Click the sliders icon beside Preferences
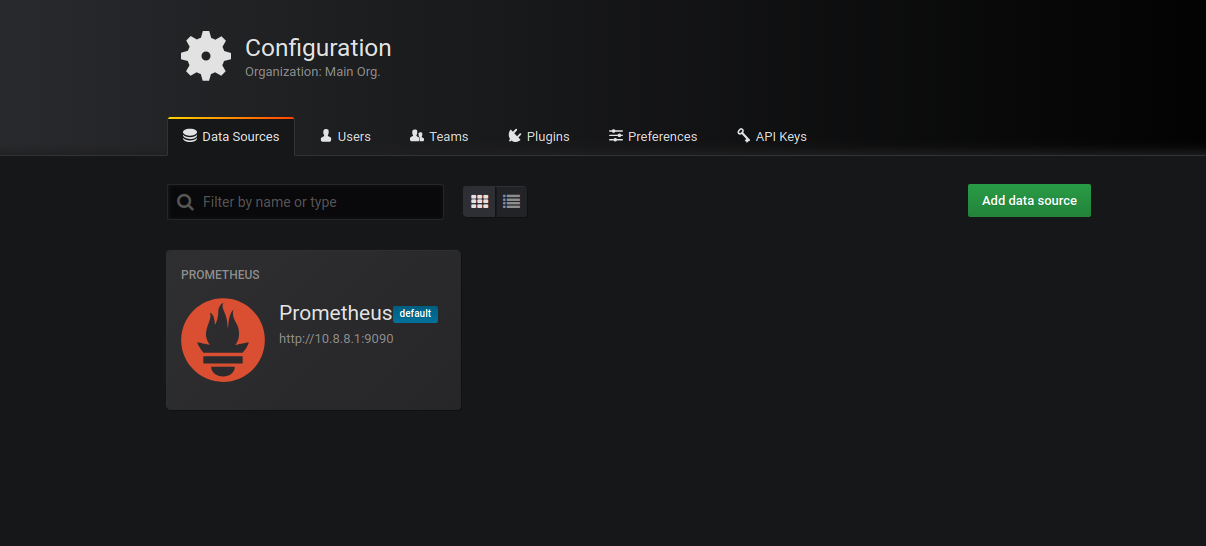 pos(616,136)
